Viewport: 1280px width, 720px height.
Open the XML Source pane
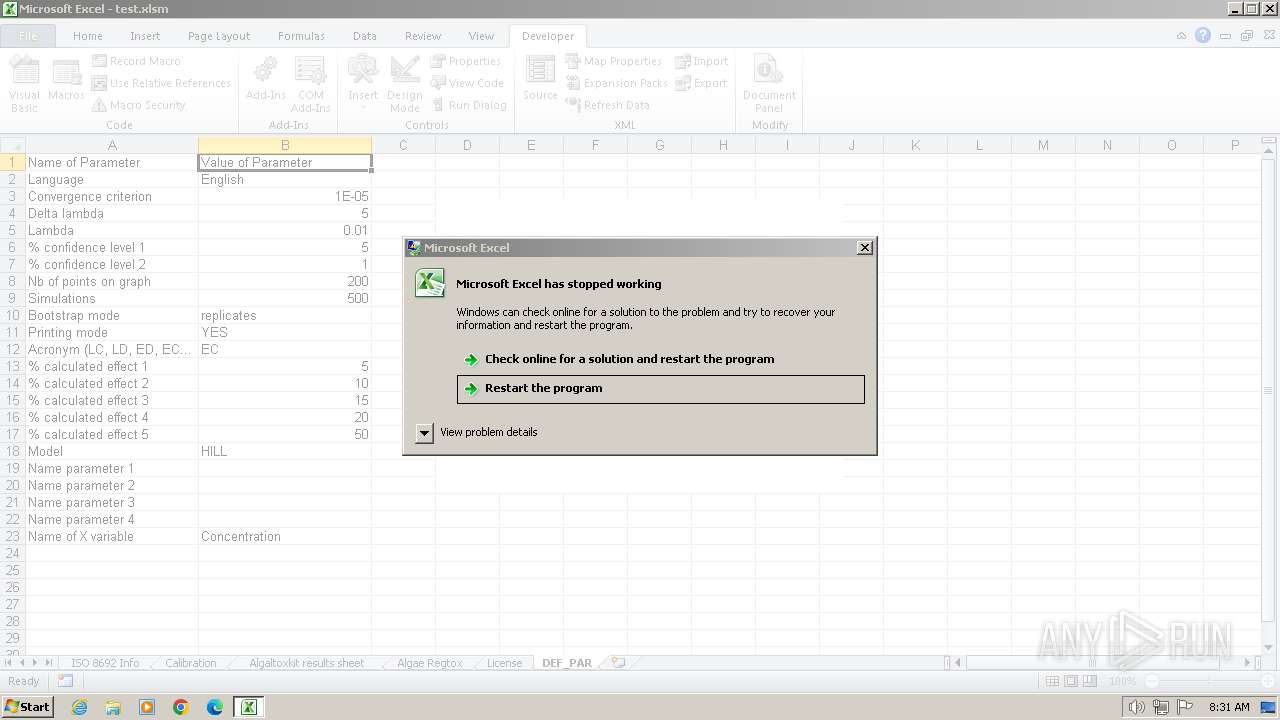(540, 80)
